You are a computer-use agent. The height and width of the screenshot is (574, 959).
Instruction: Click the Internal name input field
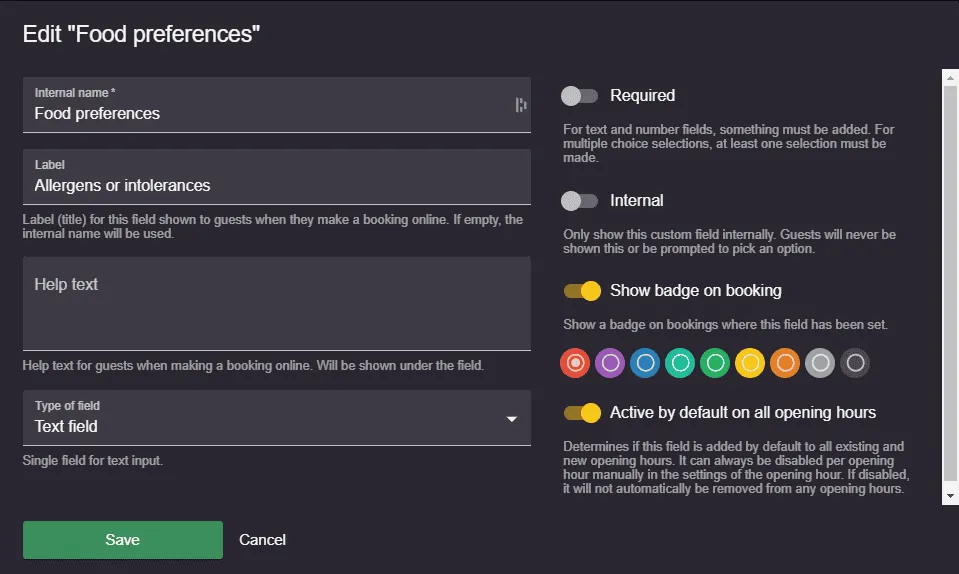pos(276,105)
